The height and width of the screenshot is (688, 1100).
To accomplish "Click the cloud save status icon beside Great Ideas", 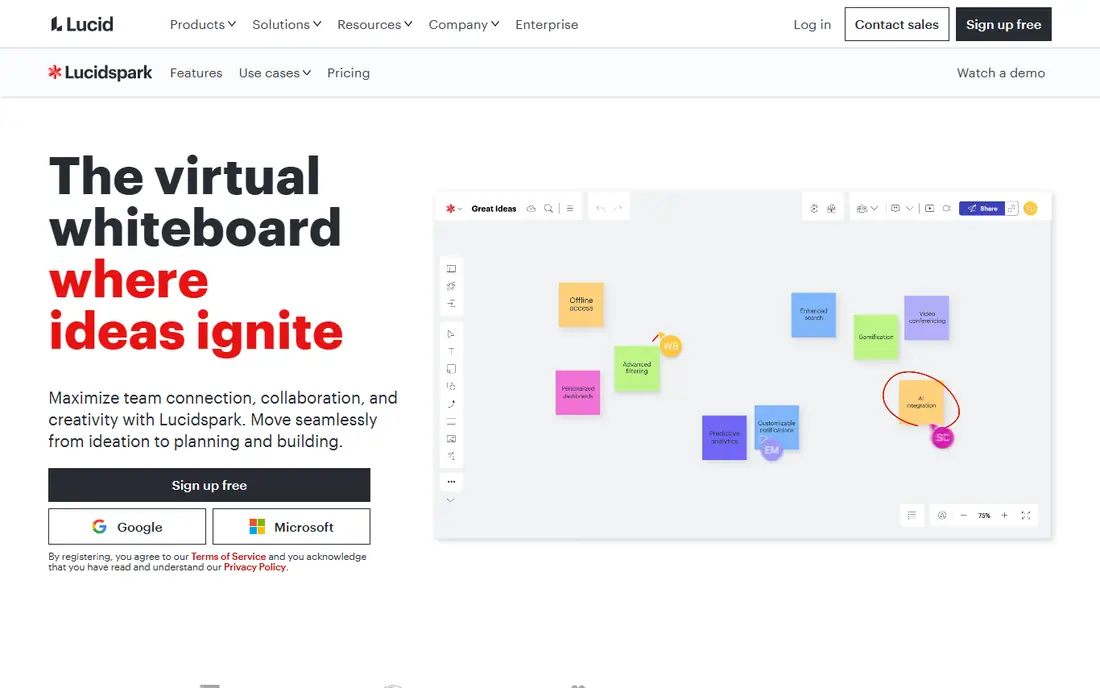I will pyautogui.click(x=531, y=208).
